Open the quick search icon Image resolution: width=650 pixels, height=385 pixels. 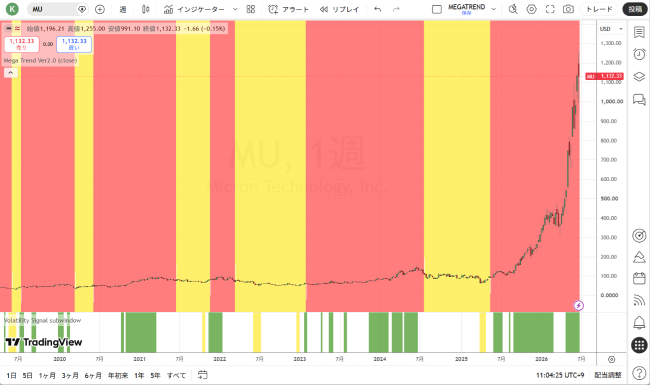513,9
